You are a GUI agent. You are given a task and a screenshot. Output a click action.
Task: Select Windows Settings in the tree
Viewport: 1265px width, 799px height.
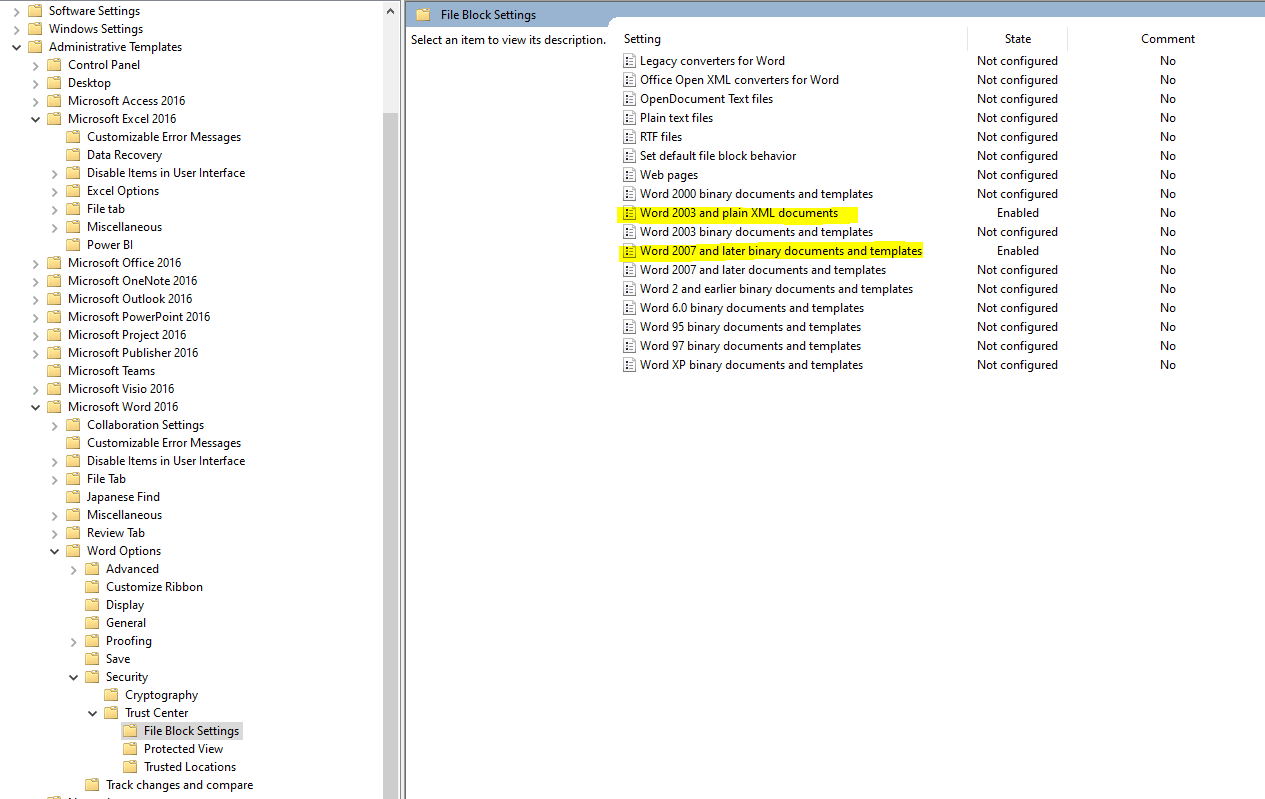(x=96, y=29)
